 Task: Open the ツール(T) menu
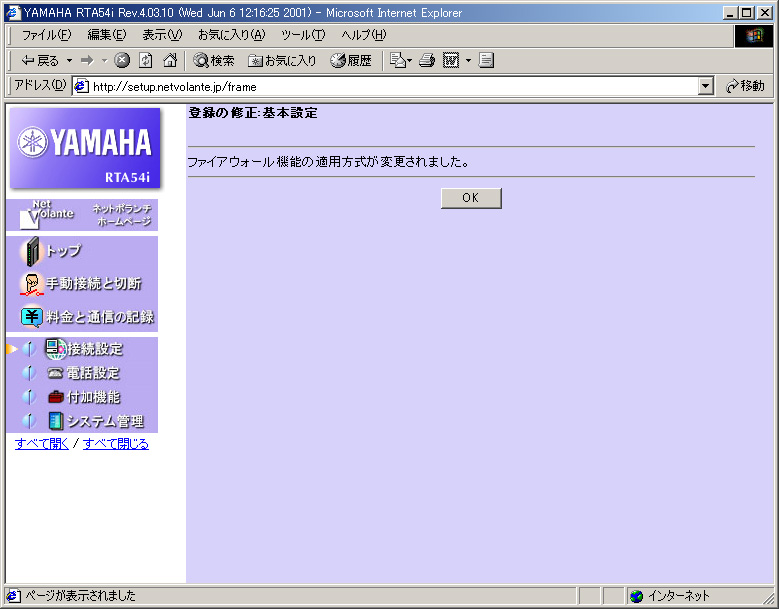(302, 35)
